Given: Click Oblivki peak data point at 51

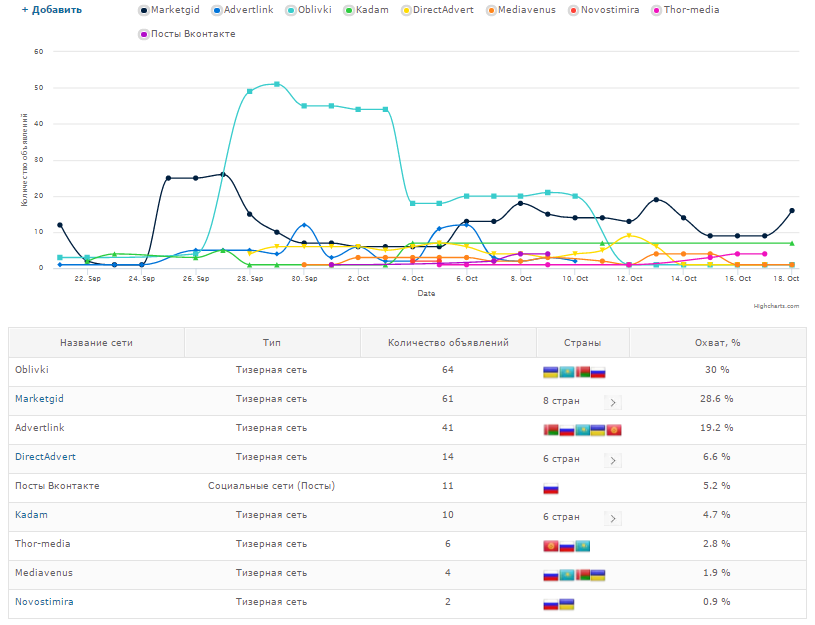Looking at the screenshot, I should tap(277, 84).
